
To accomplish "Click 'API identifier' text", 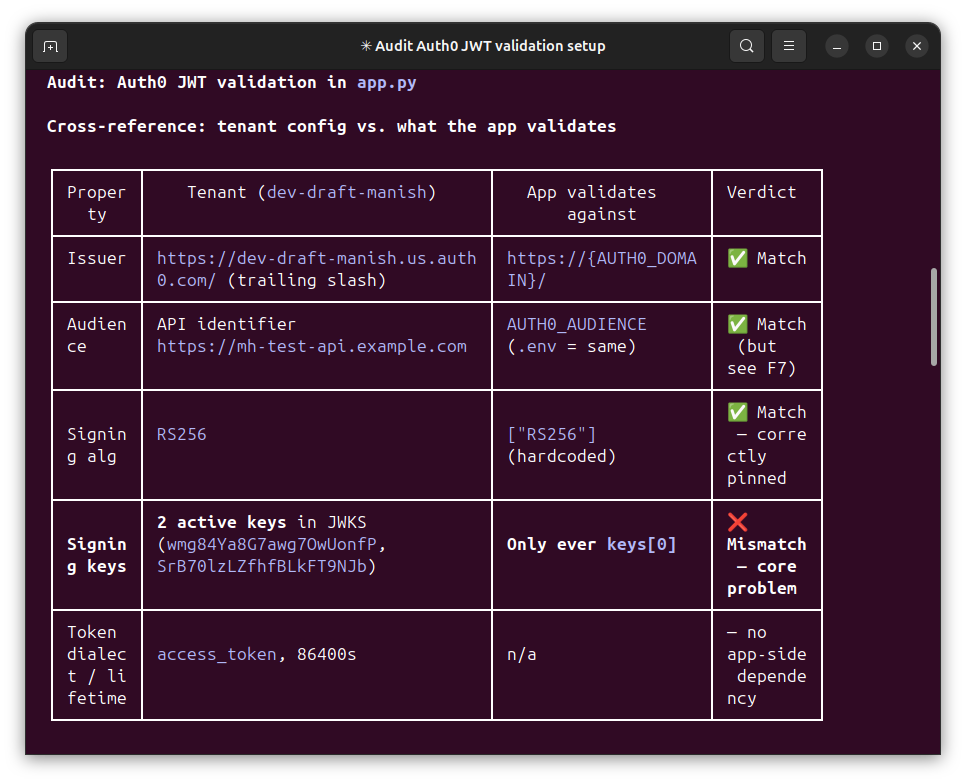I will [226, 324].
